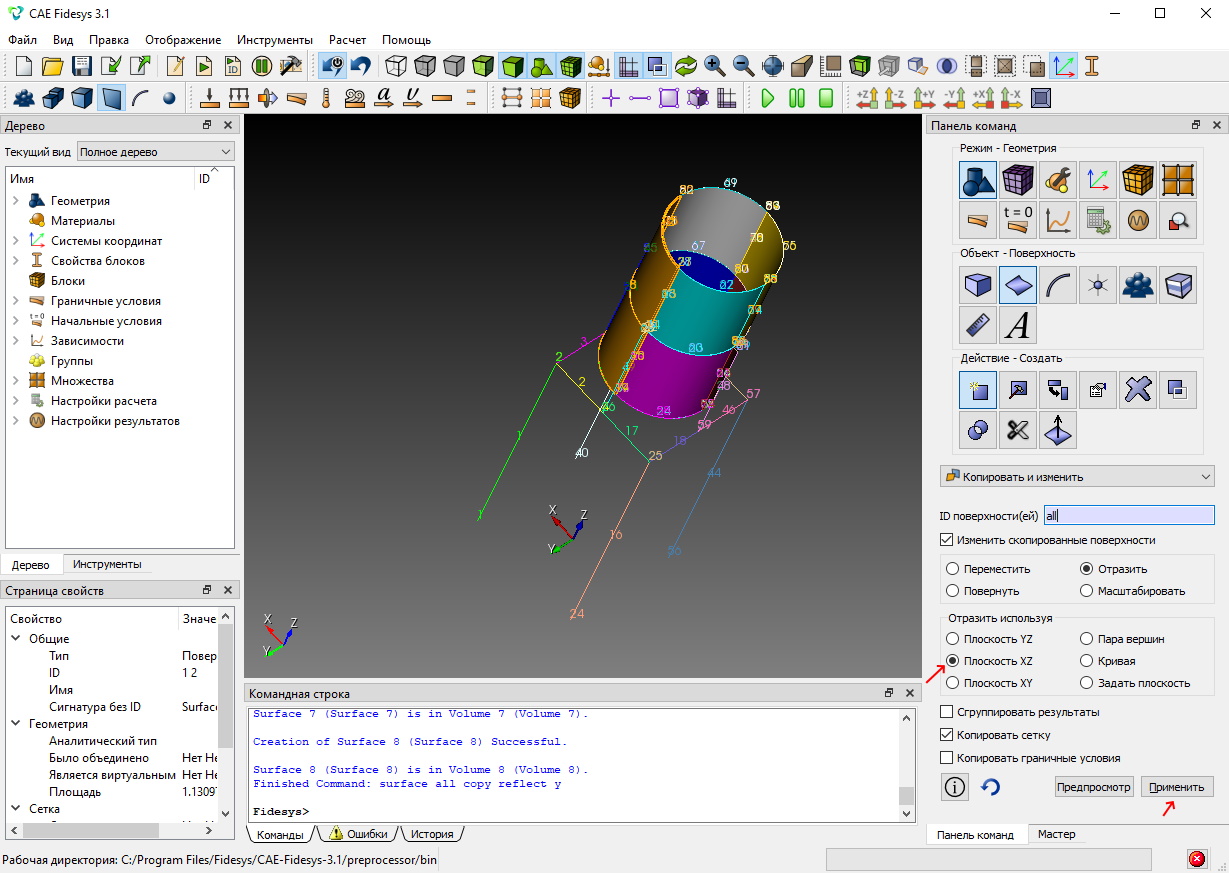Switch to the История tab

click(432, 834)
